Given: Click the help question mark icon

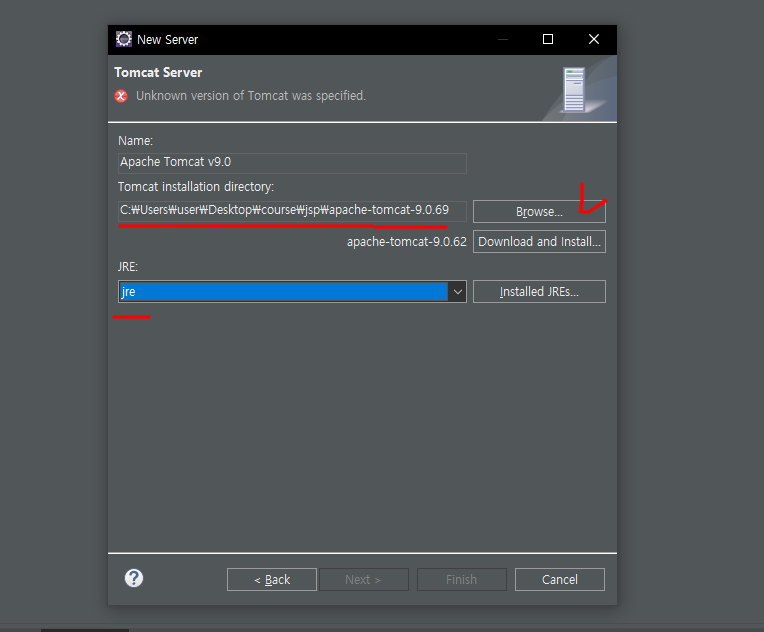Looking at the screenshot, I should (x=134, y=578).
